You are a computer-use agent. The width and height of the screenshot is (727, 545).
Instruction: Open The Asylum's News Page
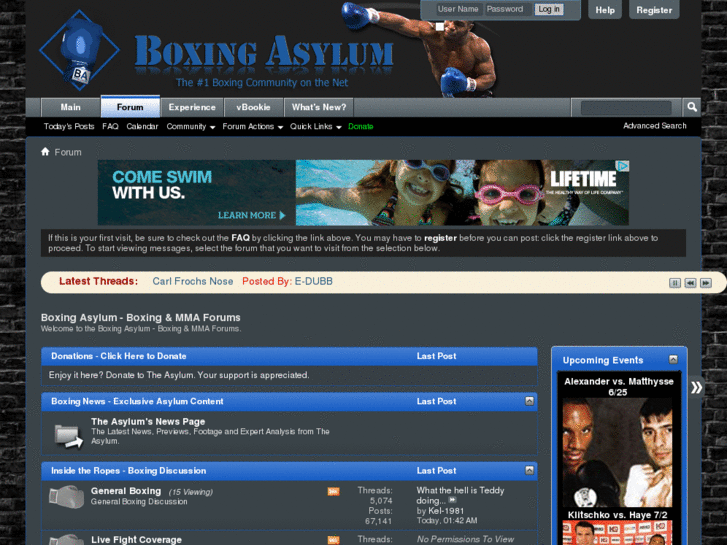(x=148, y=422)
